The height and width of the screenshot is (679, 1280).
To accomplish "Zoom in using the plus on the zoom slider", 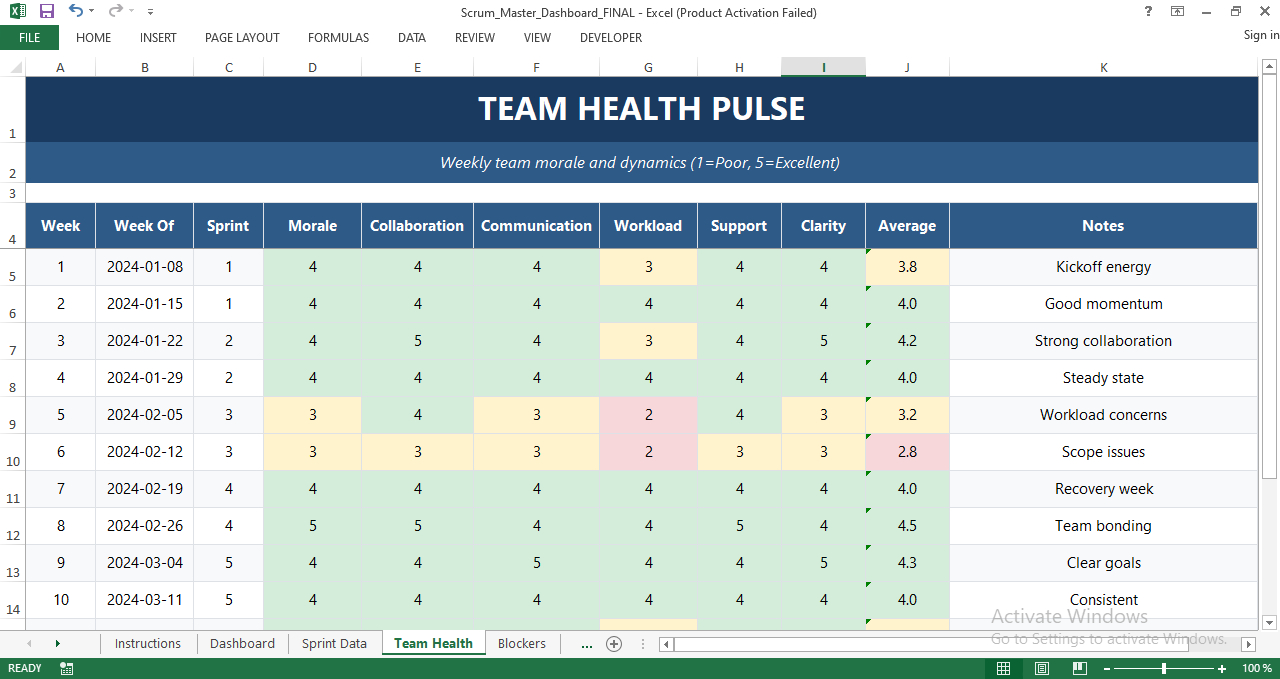I will [1221, 668].
